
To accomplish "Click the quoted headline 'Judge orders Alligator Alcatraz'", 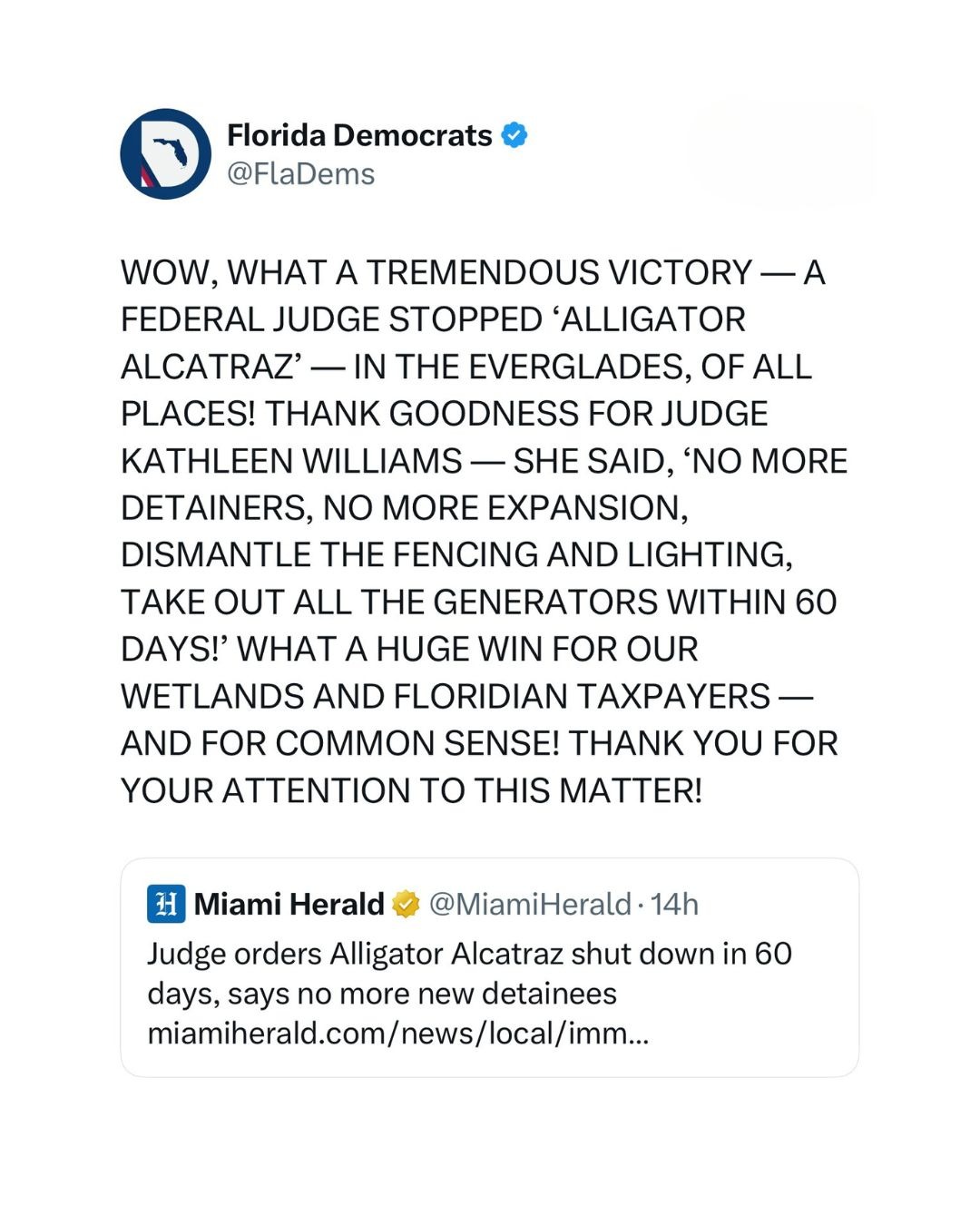I will point(469,954).
